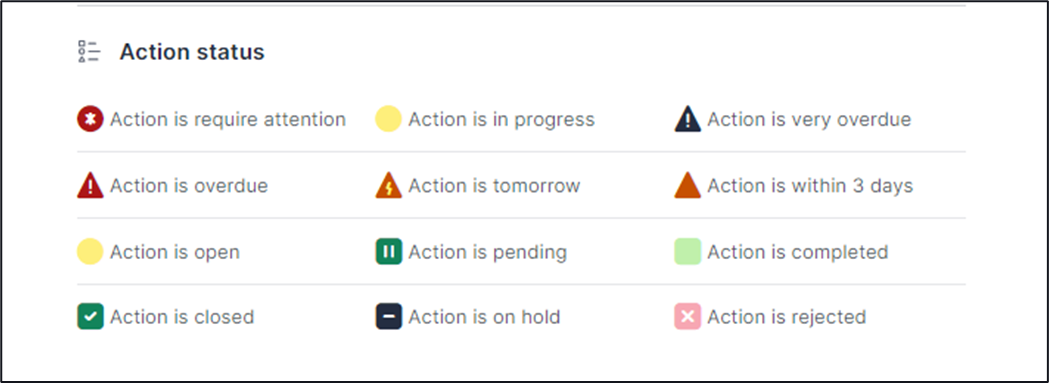Image resolution: width=1049 pixels, height=383 pixels.
Task: Click the orange within 3 days triangle
Action: point(688,185)
